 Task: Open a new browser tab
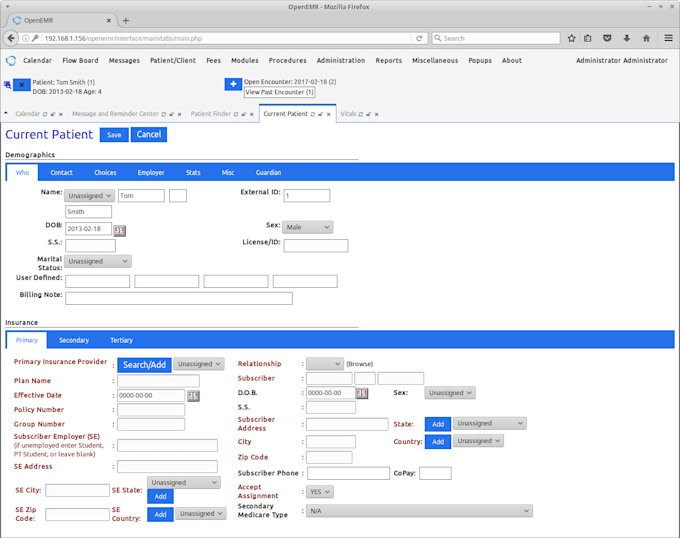point(125,20)
